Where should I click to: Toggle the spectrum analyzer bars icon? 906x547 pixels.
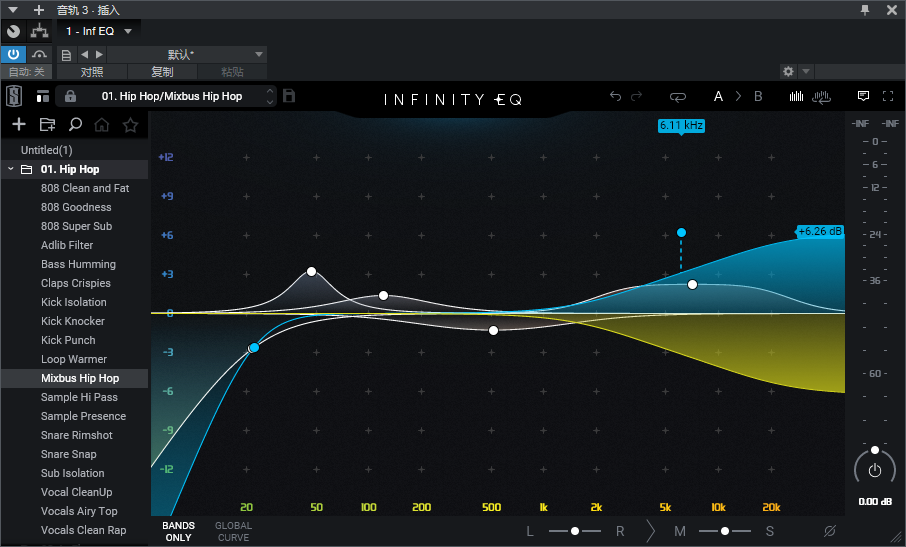796,96
